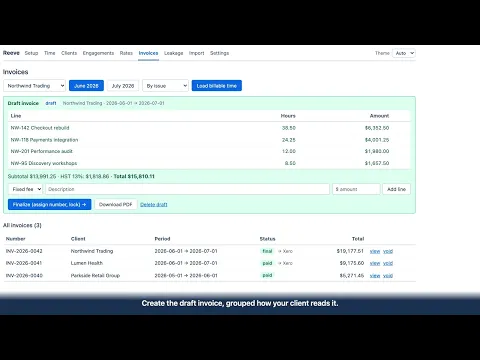Click invoice number INV-2026-0040

[24, 275]
